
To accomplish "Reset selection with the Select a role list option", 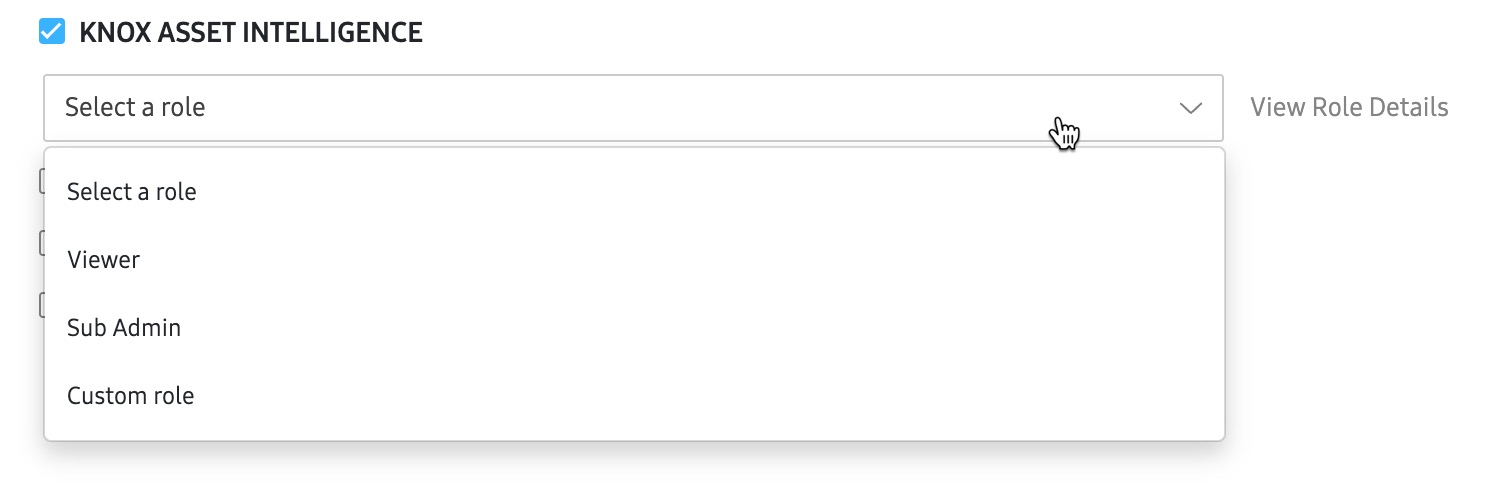I will coord(132,192).
